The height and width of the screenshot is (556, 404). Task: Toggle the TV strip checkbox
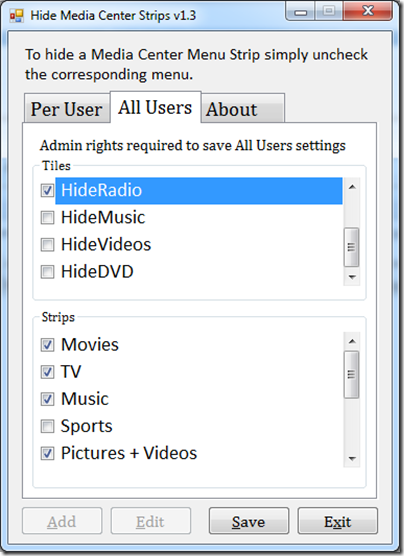tap(48, 372)
